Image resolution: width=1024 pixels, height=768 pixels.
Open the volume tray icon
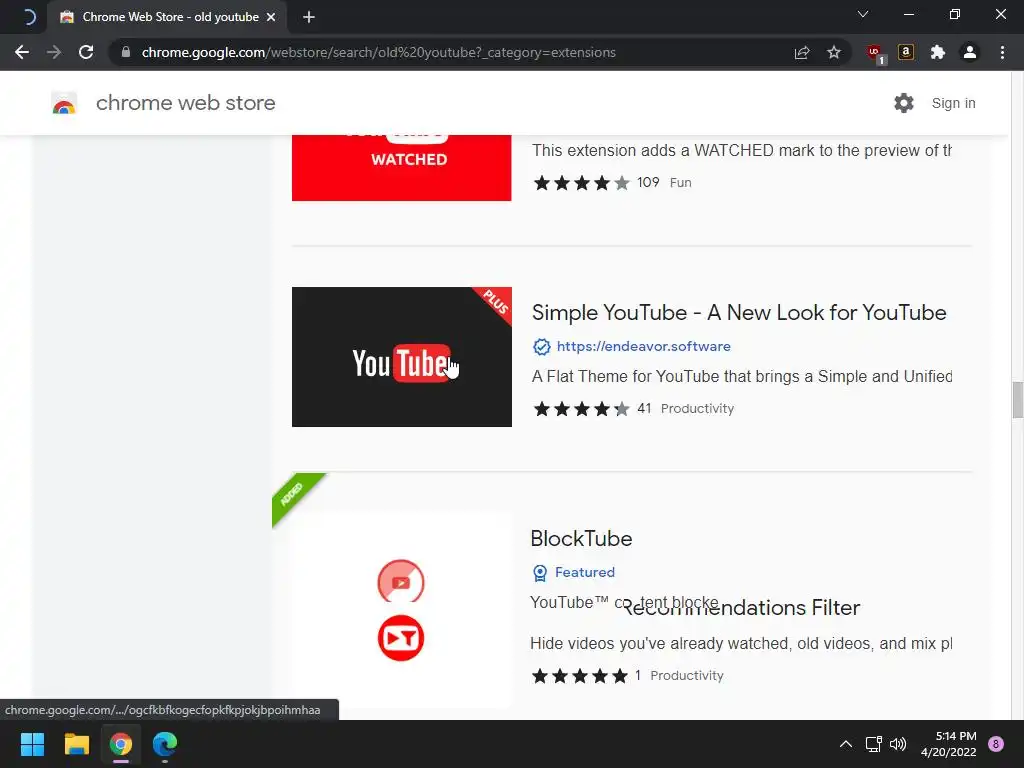(x=899, y=744)
